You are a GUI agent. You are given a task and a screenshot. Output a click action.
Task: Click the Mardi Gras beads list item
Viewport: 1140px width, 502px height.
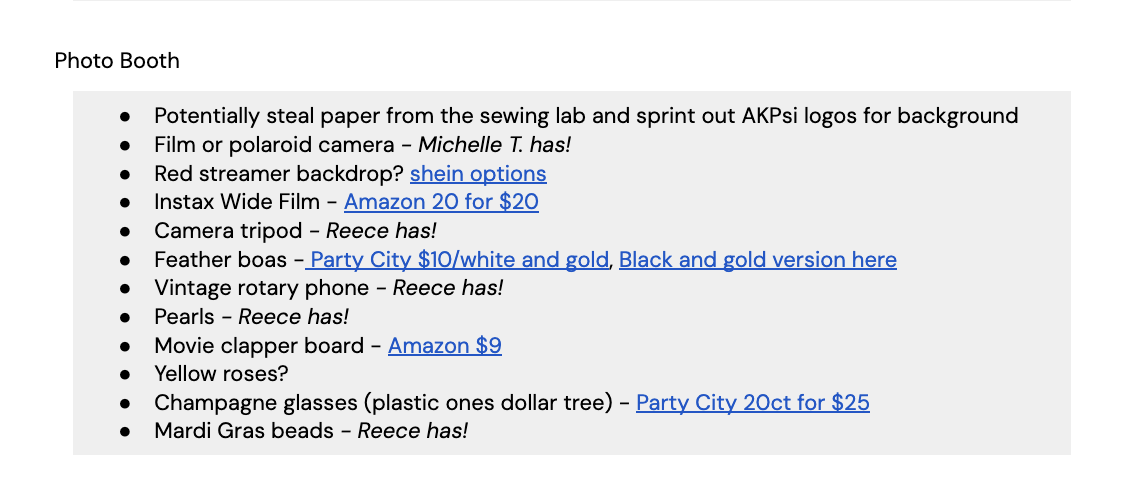[x=311, y=431]
